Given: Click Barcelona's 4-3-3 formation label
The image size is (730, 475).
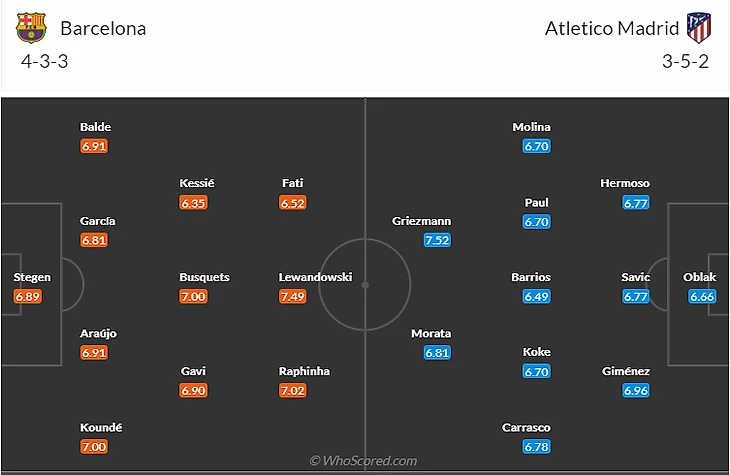Looking at the screenshot, I should 44,60.
